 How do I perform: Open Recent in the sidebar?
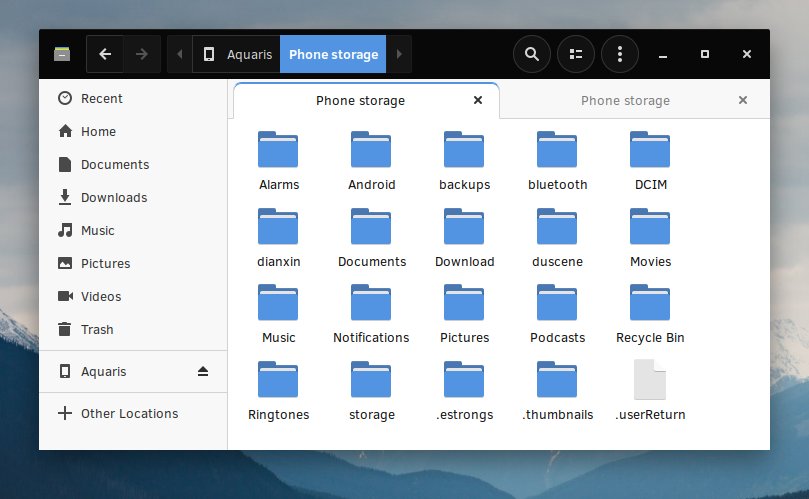pos(101,98)
